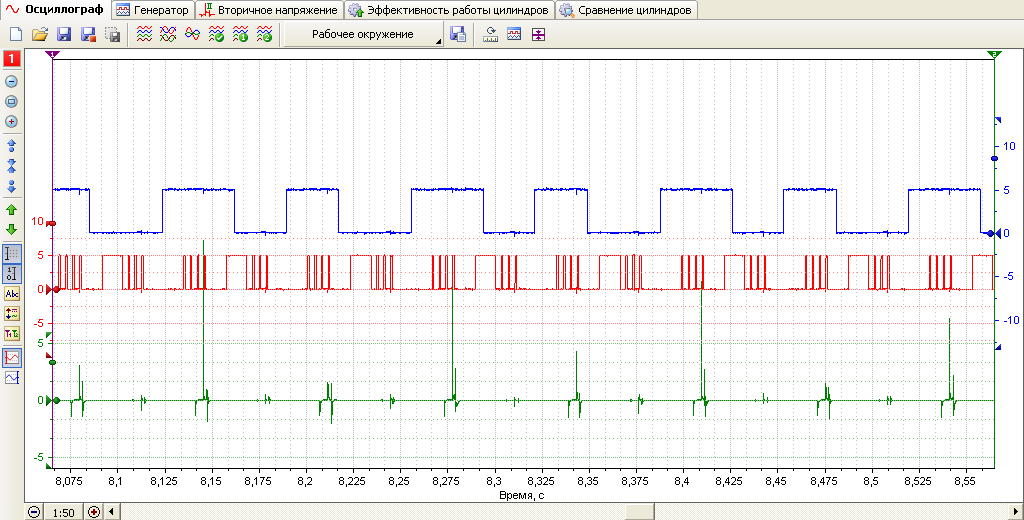Viewport: 1024px width, 520px height.
Task: Toggle the plus-minus waveform math button
Action: pos(12,314)
